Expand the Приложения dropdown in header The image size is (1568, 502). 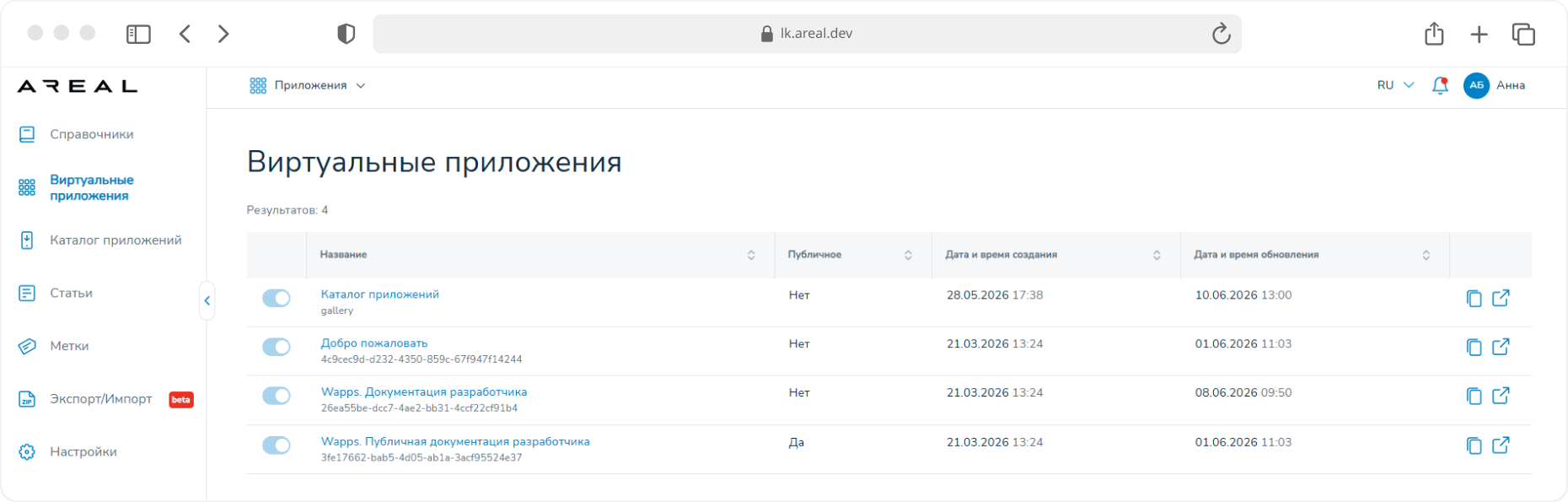point(308,85)
